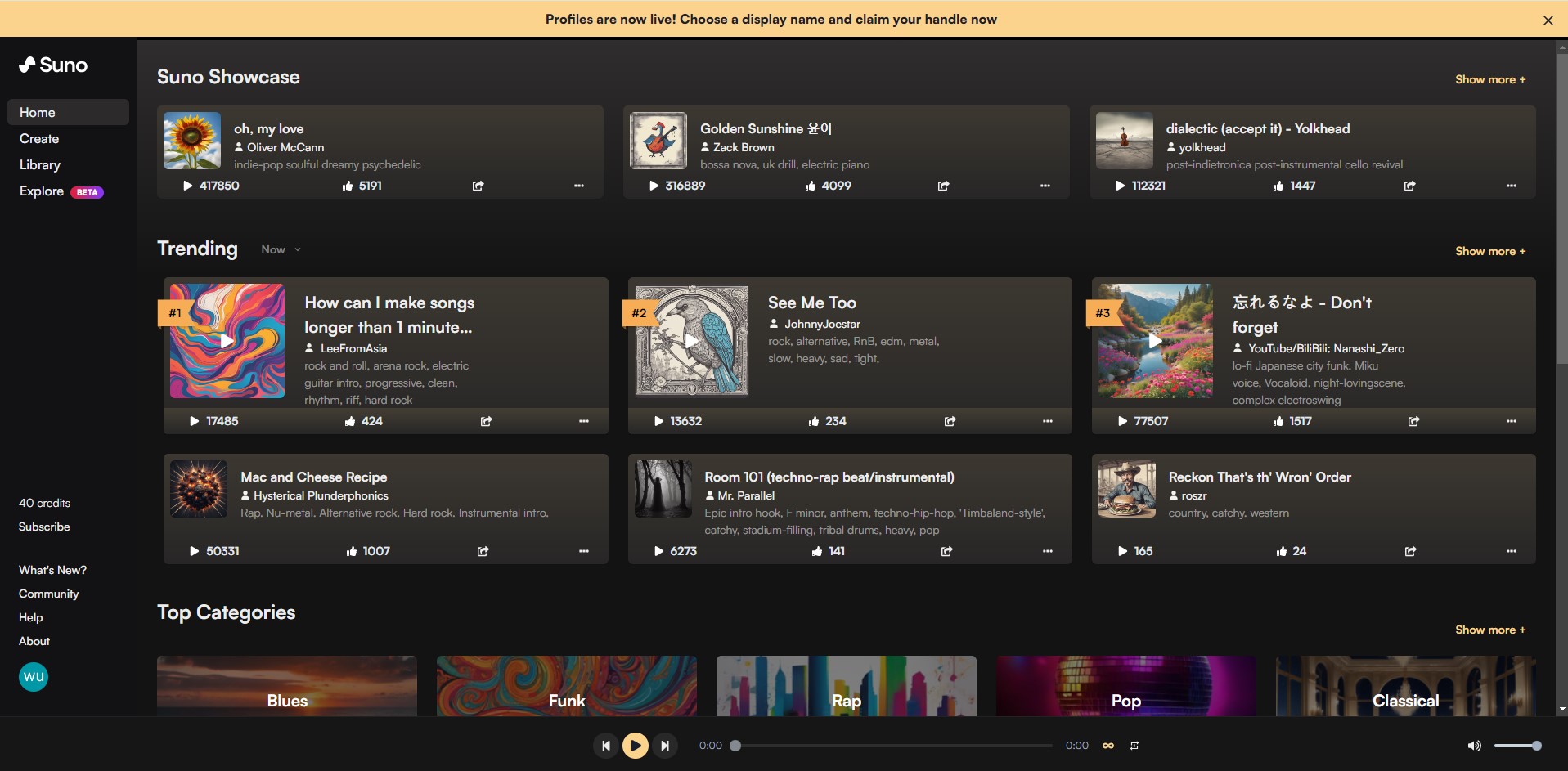Open the About page
The height and width of the screenshot is (771, 1568).
click(x=34, y=641)
